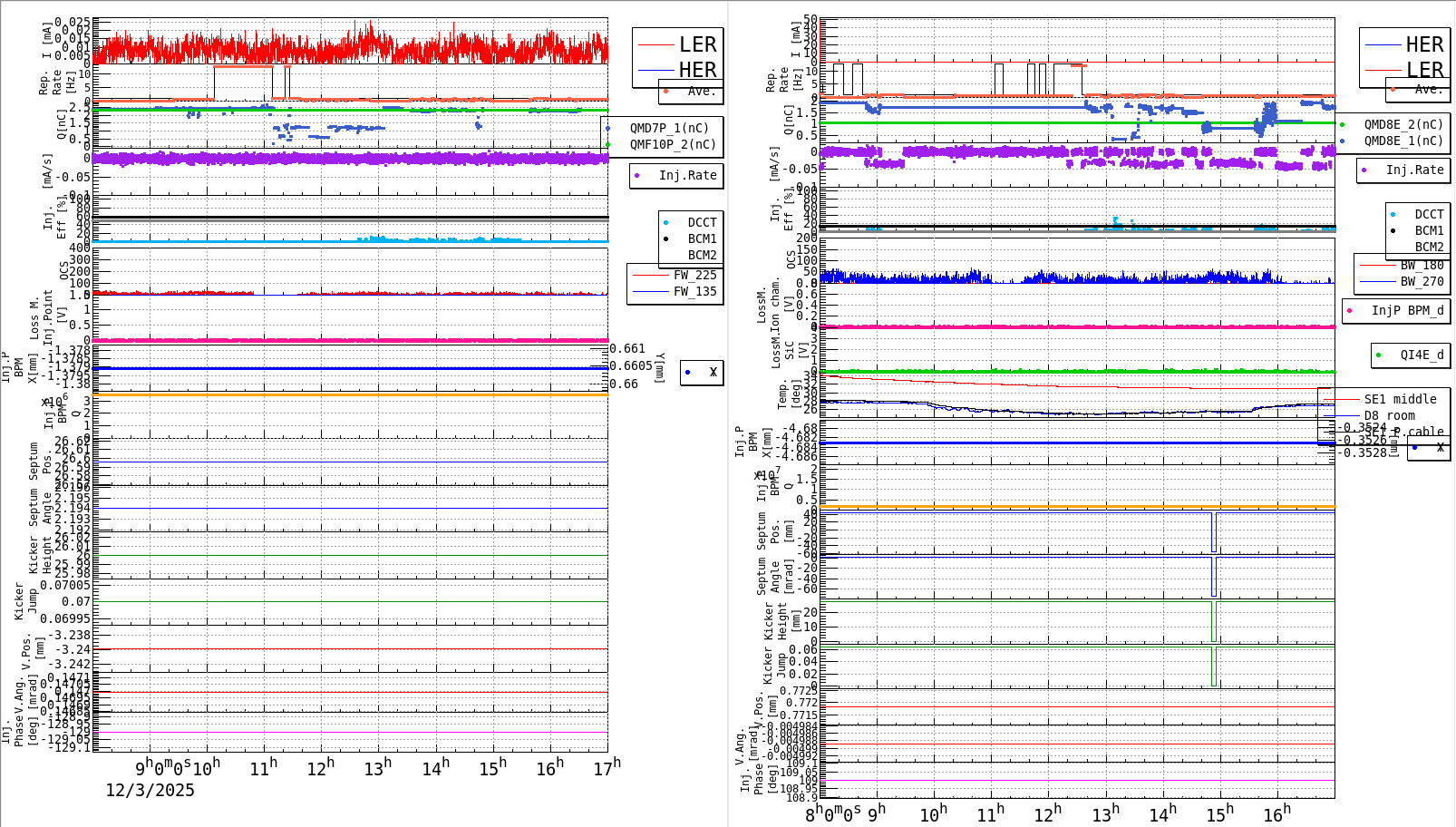Collapse the QMD8E legend box
Viewport: 1456px width, 827px height.
[1392, 133]
